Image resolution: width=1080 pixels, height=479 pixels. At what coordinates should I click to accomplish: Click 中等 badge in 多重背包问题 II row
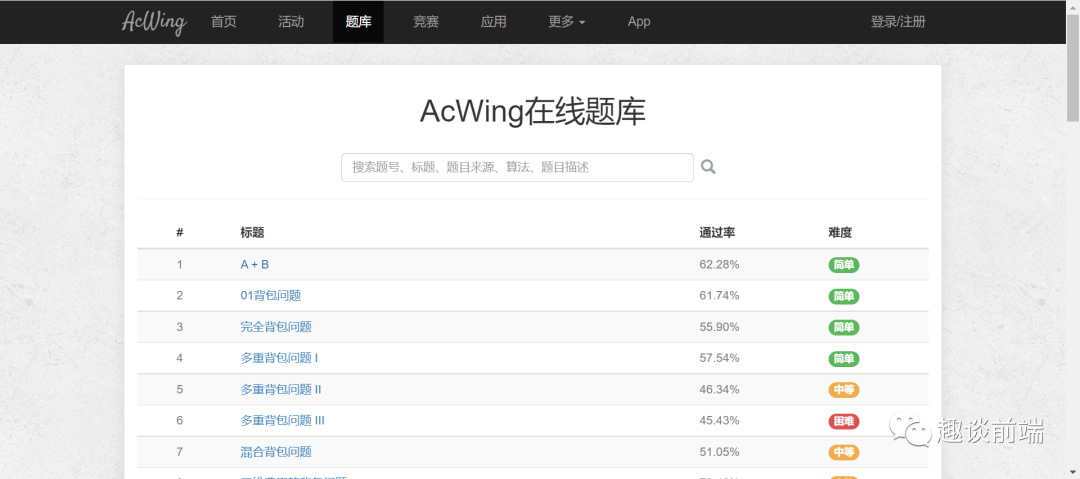click(x=844, y=390)
